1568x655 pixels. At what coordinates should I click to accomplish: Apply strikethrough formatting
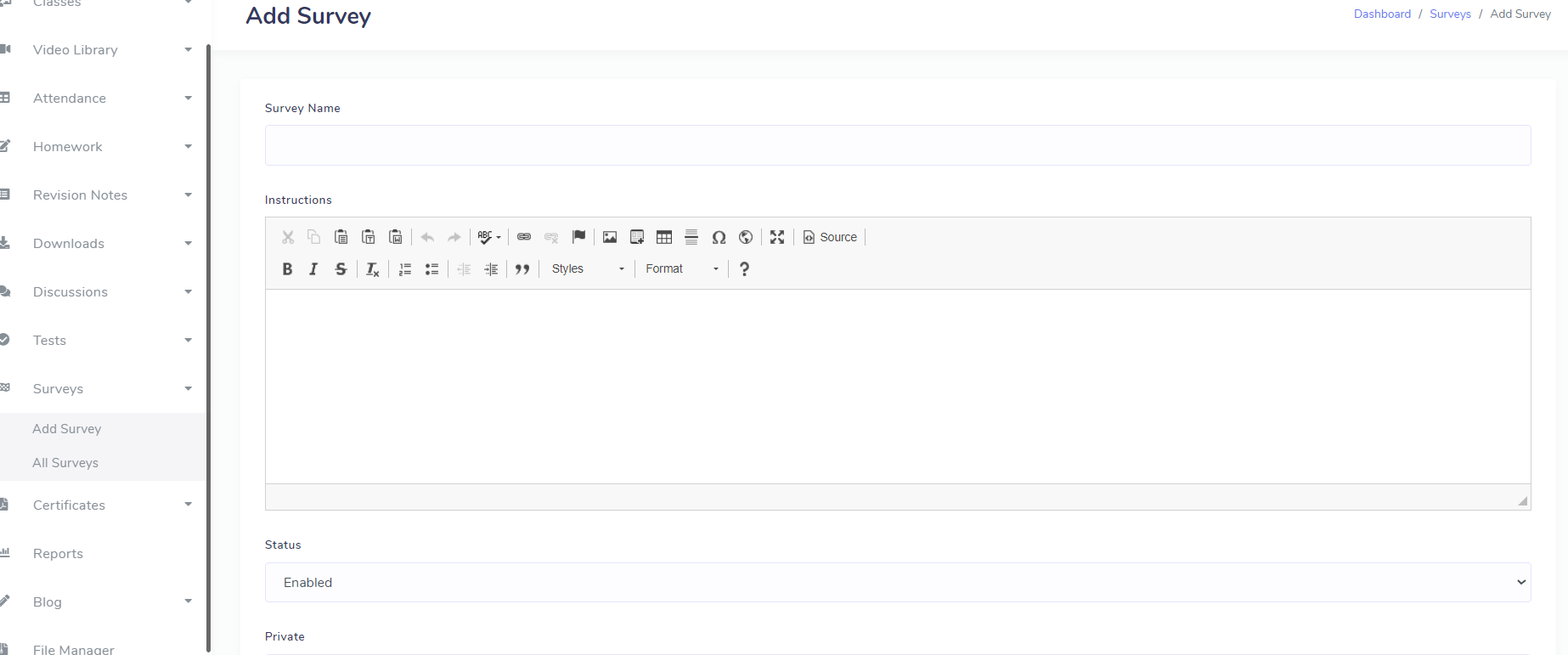(x=341, y=269)
